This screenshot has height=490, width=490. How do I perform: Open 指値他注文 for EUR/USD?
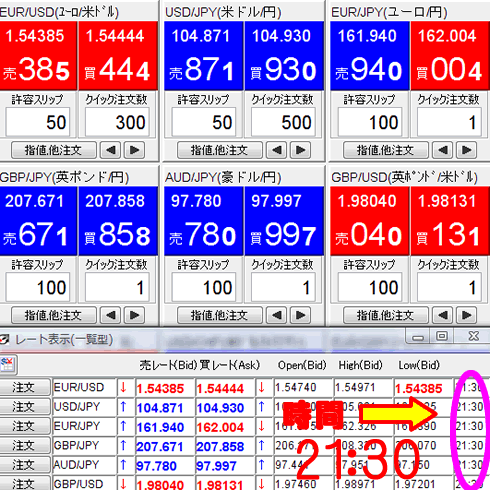coord(54,150)
